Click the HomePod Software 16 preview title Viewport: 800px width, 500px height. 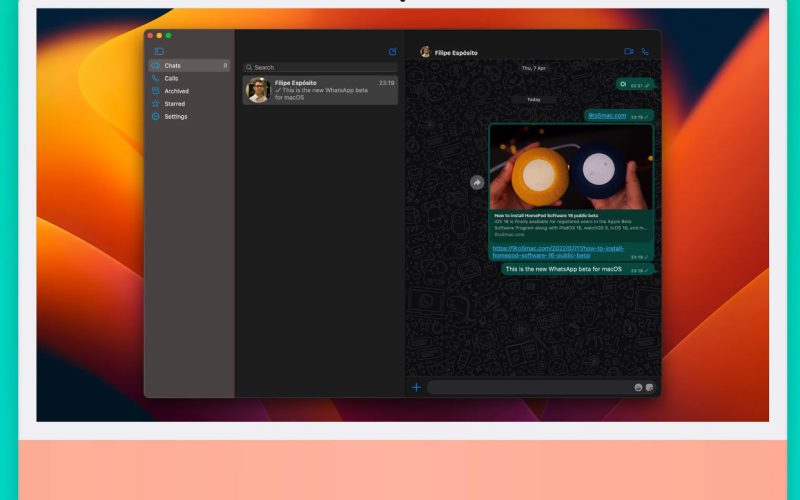[546, 215]
